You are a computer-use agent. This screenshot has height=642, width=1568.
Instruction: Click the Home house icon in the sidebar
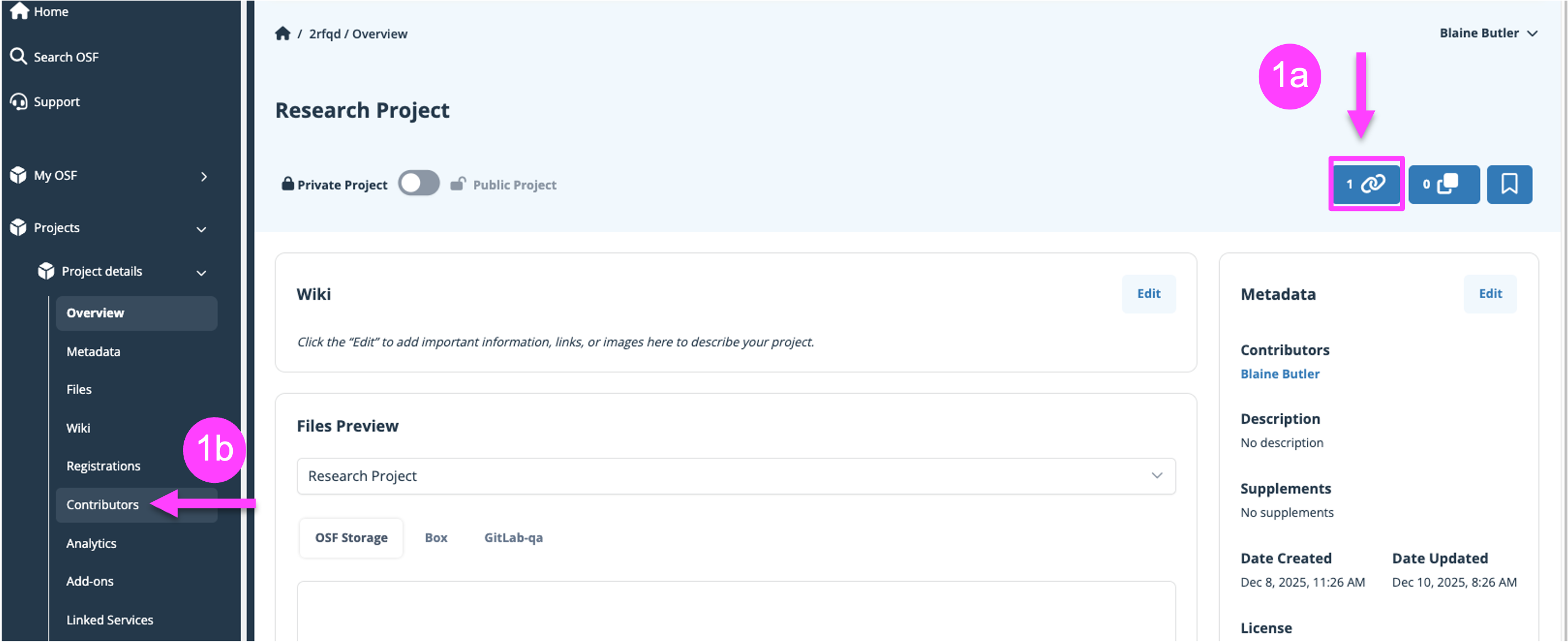(19, 12)
